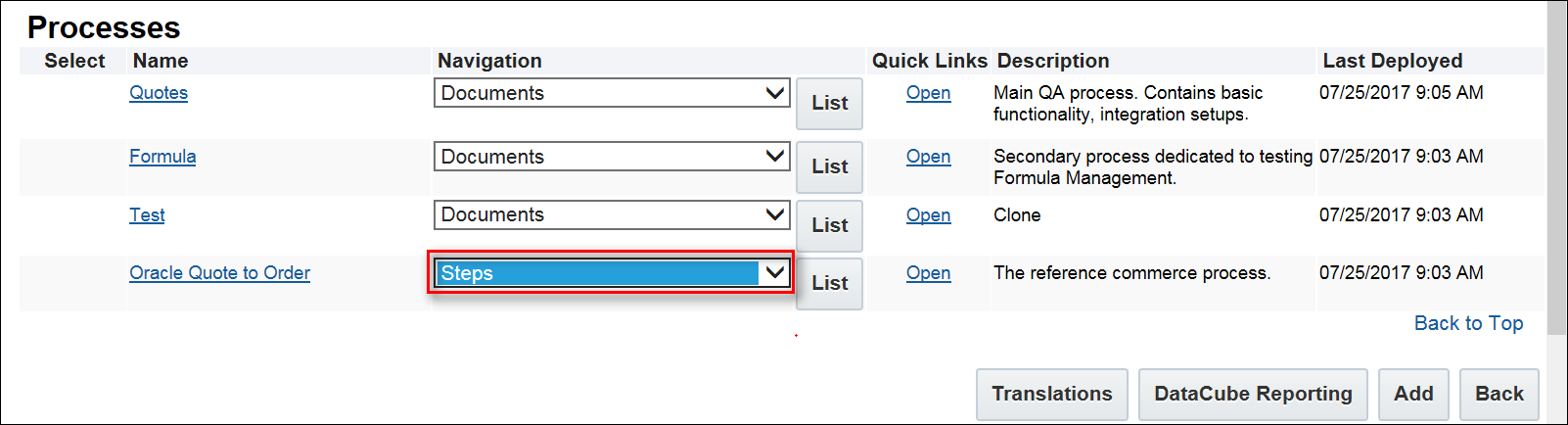Click the Translations button
The image size is (1568, 425).
[x=1051, y=394]
